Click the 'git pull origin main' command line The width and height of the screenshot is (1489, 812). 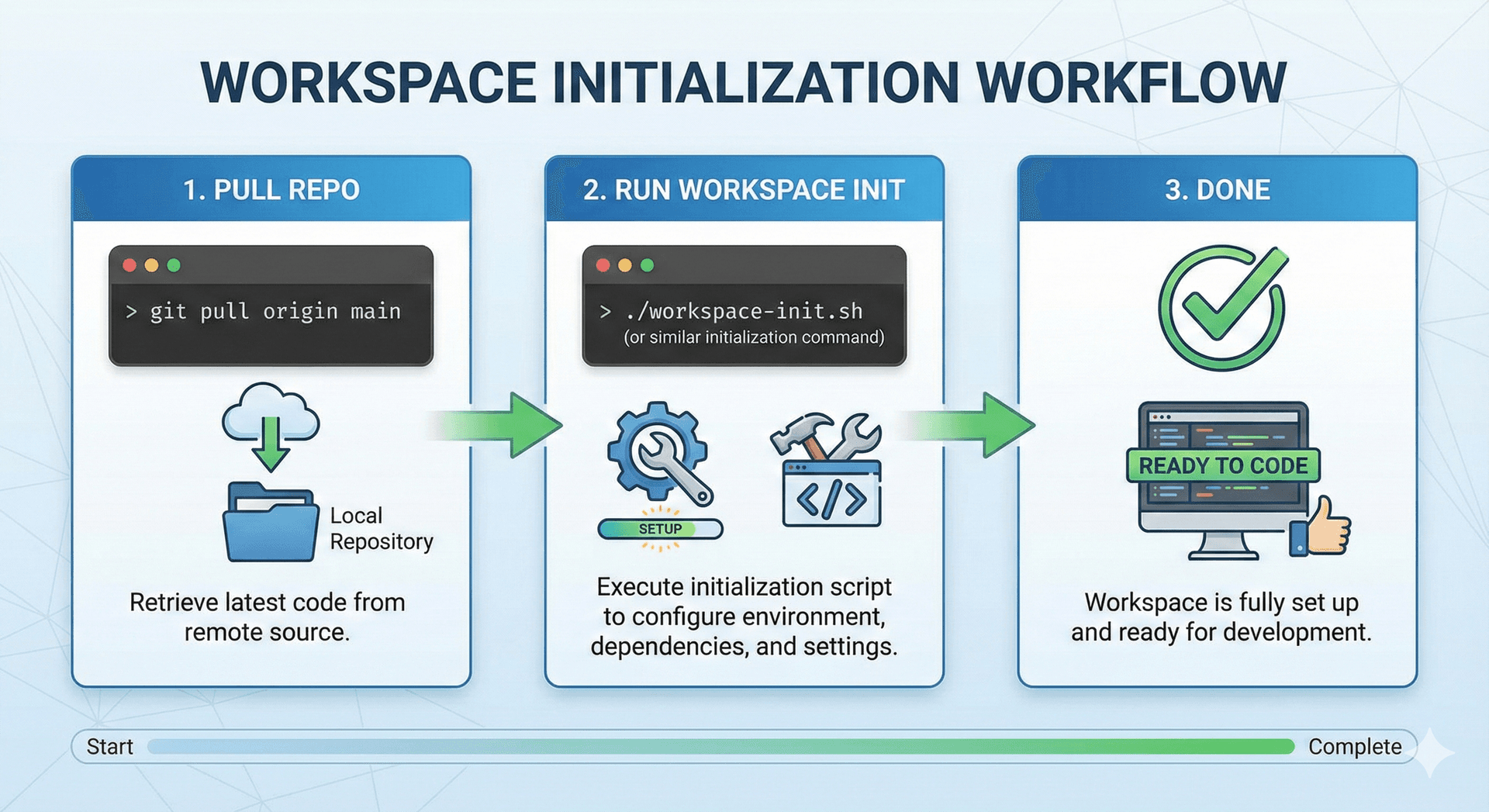click(275, 312)
